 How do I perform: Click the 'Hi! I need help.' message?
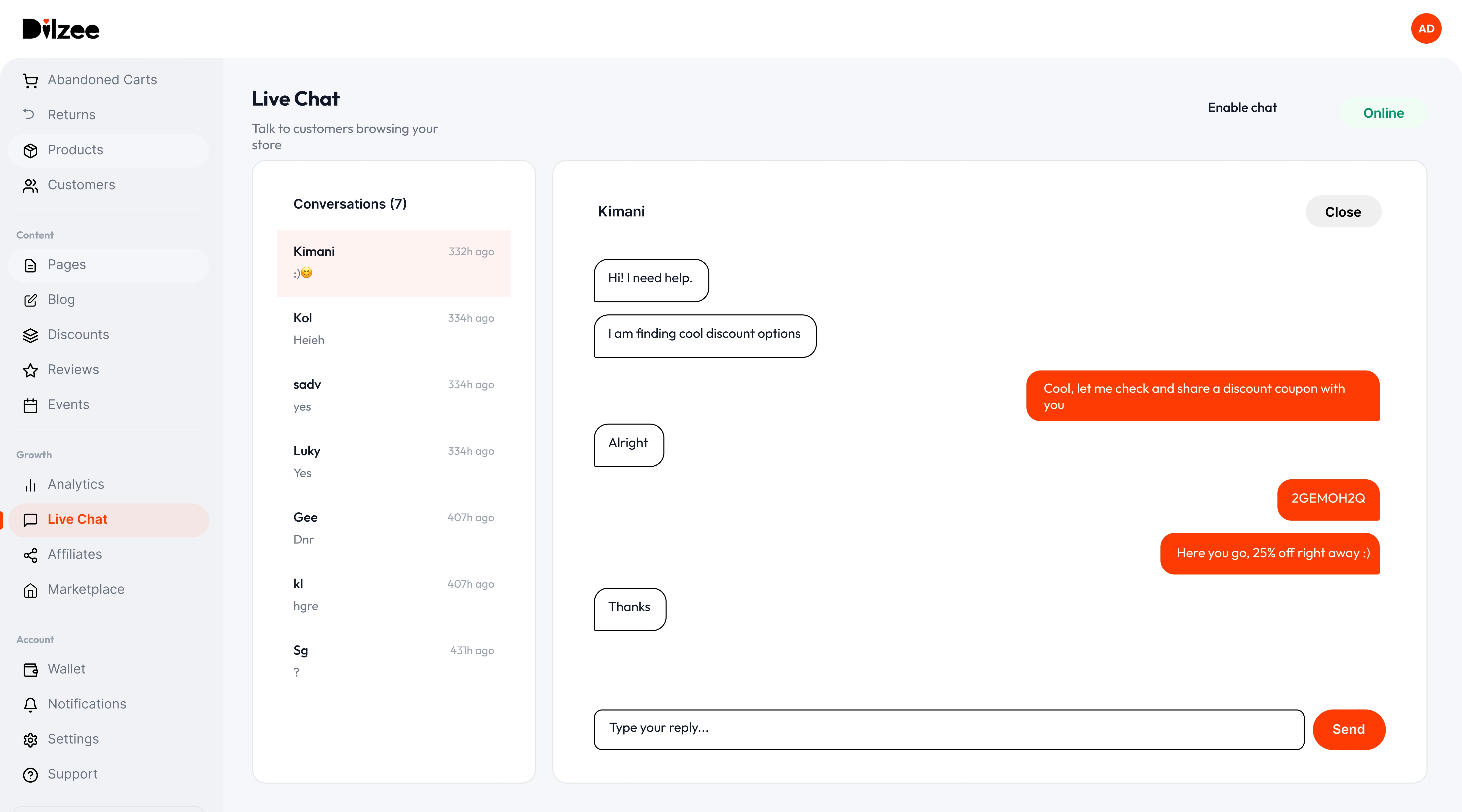pyautogui.click(x=651, y=280)
